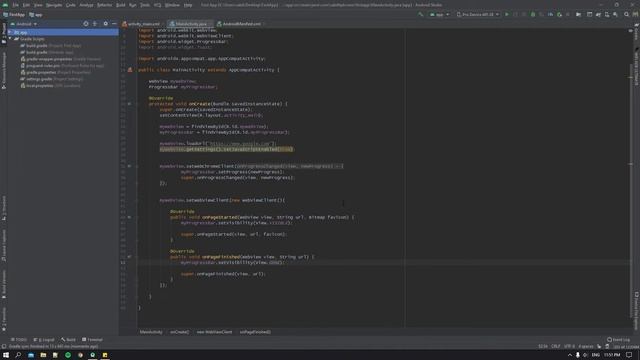Click the Search Everywhere magnifier icon
This screenshot has height=360, width=640.
click(627, 14)
